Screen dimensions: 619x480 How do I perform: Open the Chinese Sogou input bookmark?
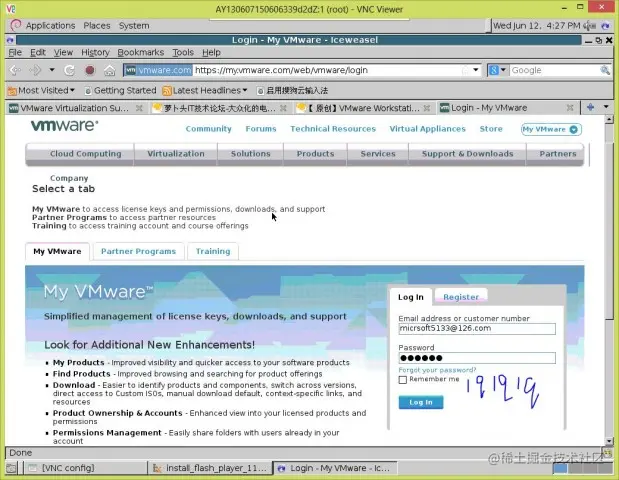coord(292,90)
